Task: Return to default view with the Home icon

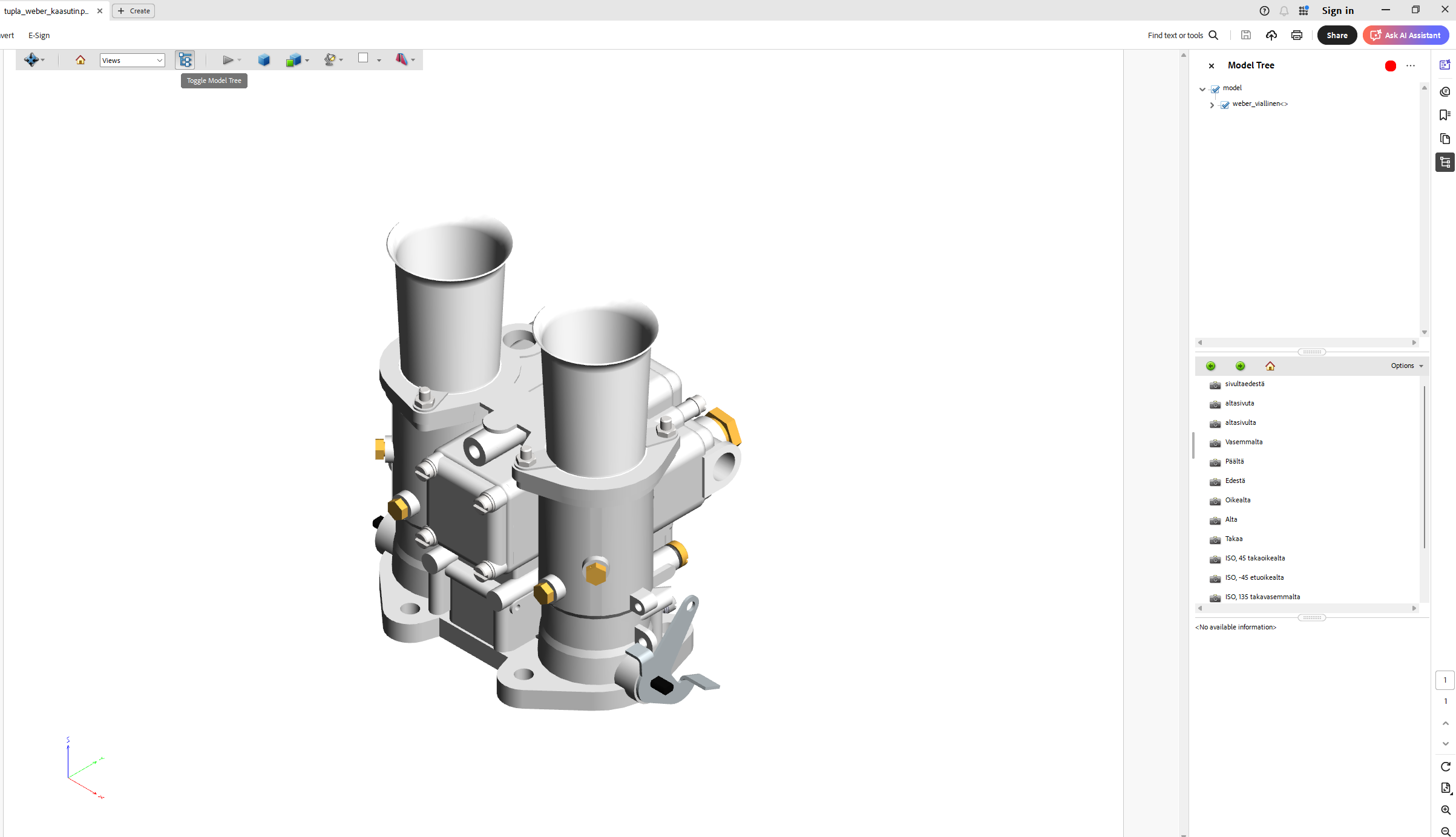Action: pos(80,59)
